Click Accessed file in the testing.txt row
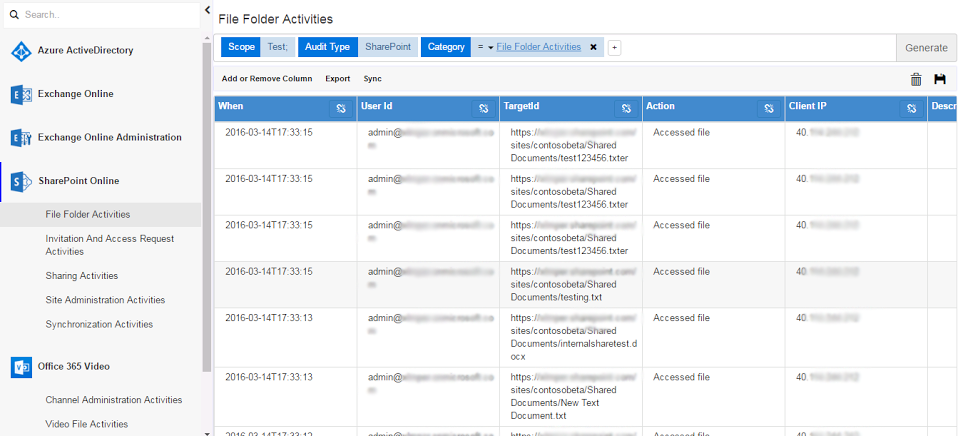Viewport: 958px width, 436px height. (681, 272)
